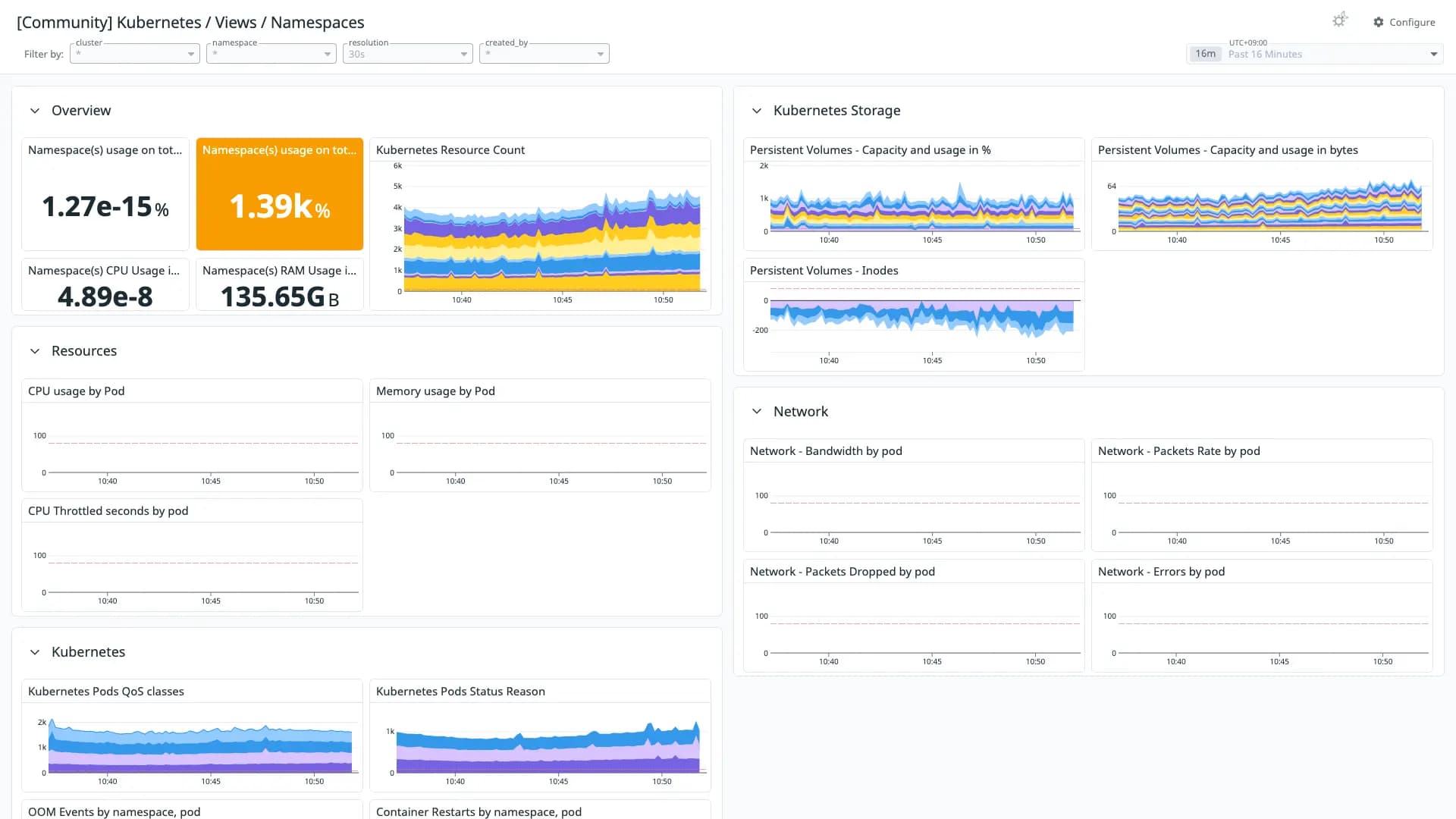Collapse the Kubernetes section
This screenshot has height=819, width=1456.
35,652
